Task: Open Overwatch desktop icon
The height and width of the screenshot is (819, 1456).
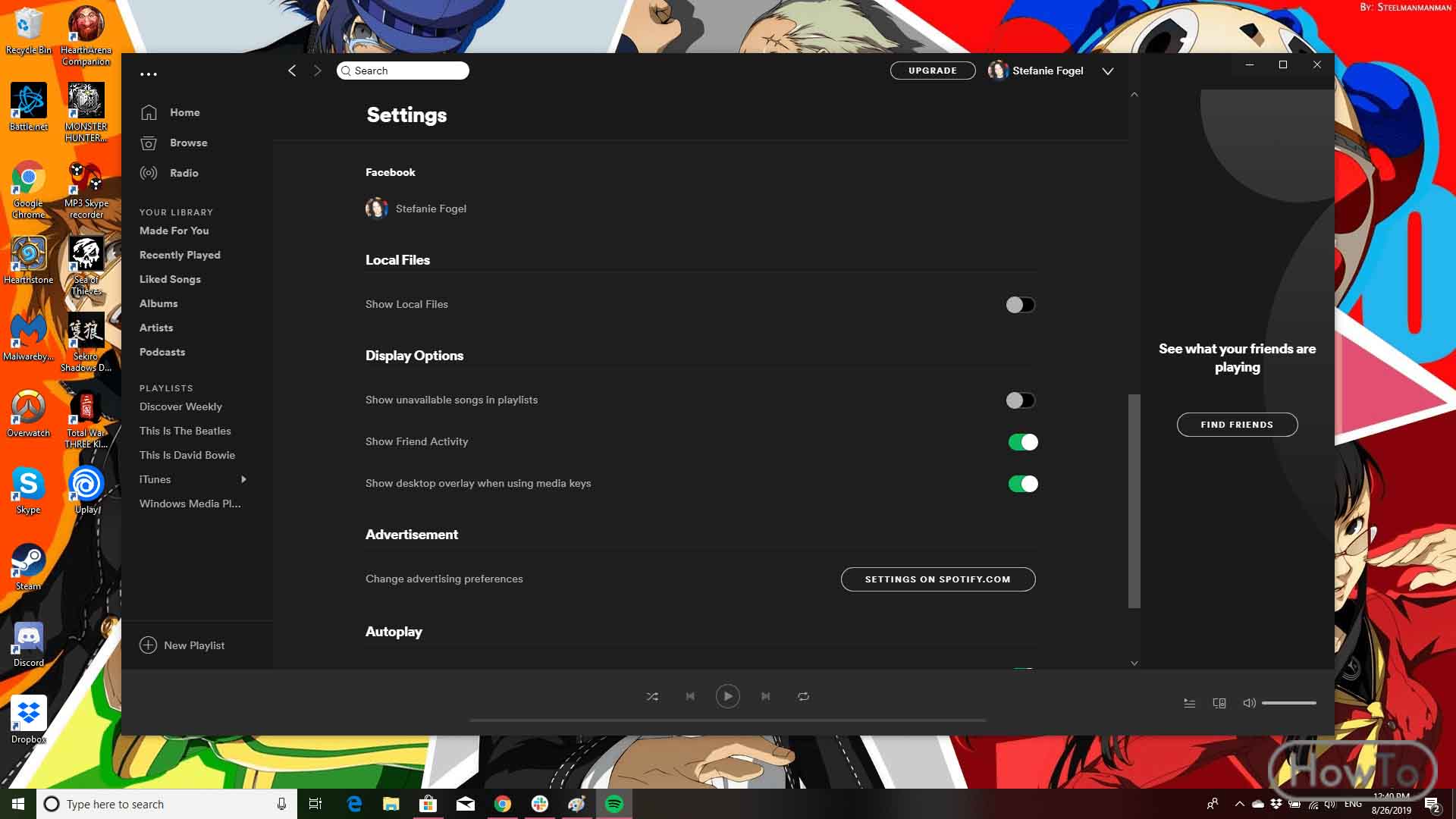Action: click(29, 414)
